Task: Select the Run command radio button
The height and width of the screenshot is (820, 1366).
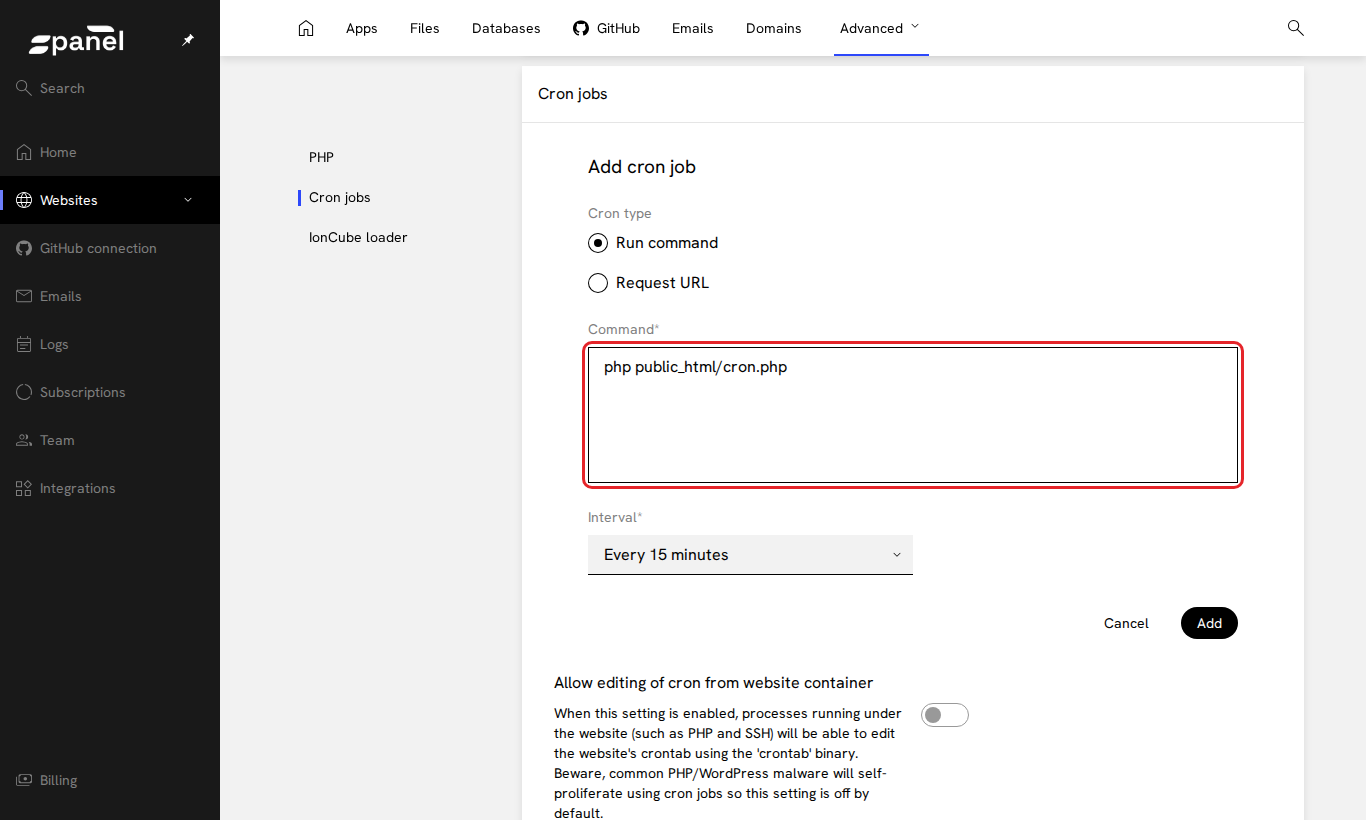Action: click(x=598, y=243)
